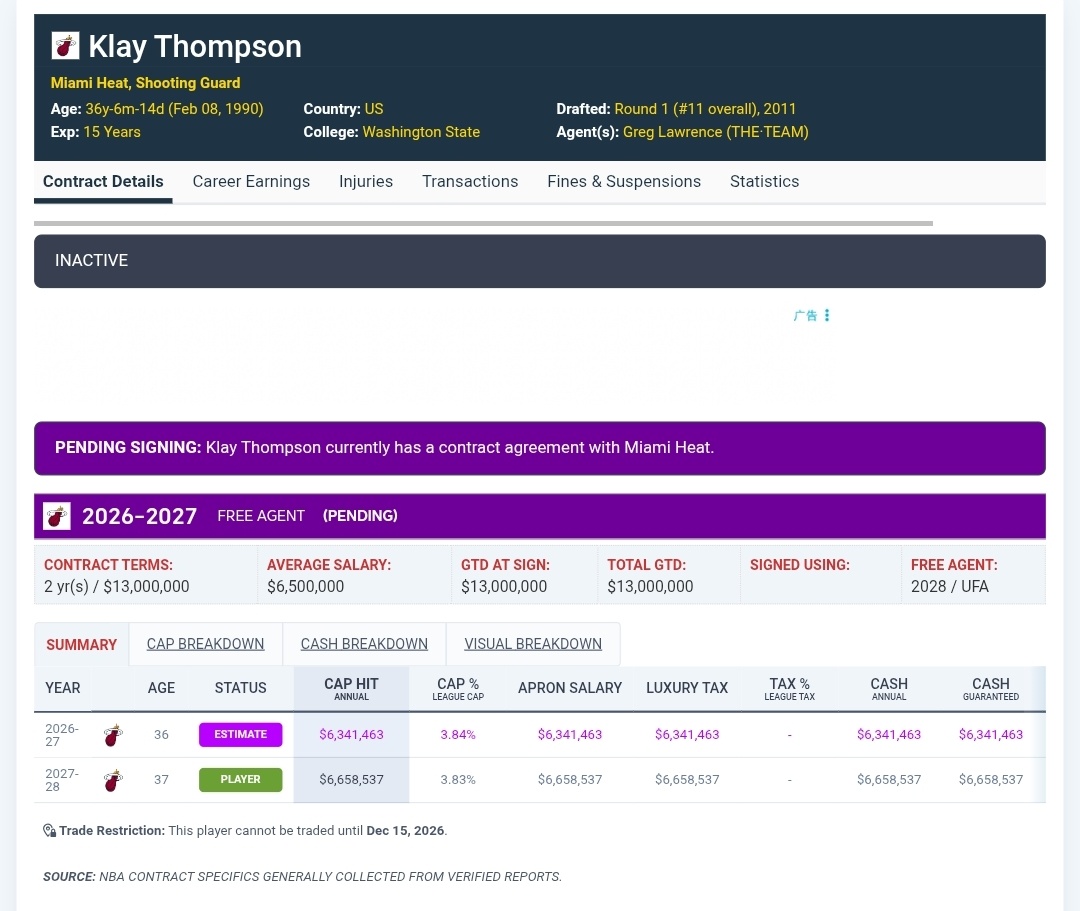Image resolution: width=1080 pixels, height=911 pixels.
Task: Switch to CASH BREAKDOWN tab
Action: pos(364,644)
